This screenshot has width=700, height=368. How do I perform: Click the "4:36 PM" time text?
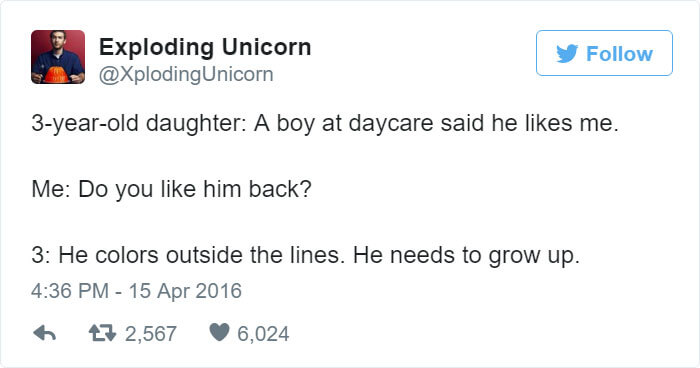coord(70,291)
